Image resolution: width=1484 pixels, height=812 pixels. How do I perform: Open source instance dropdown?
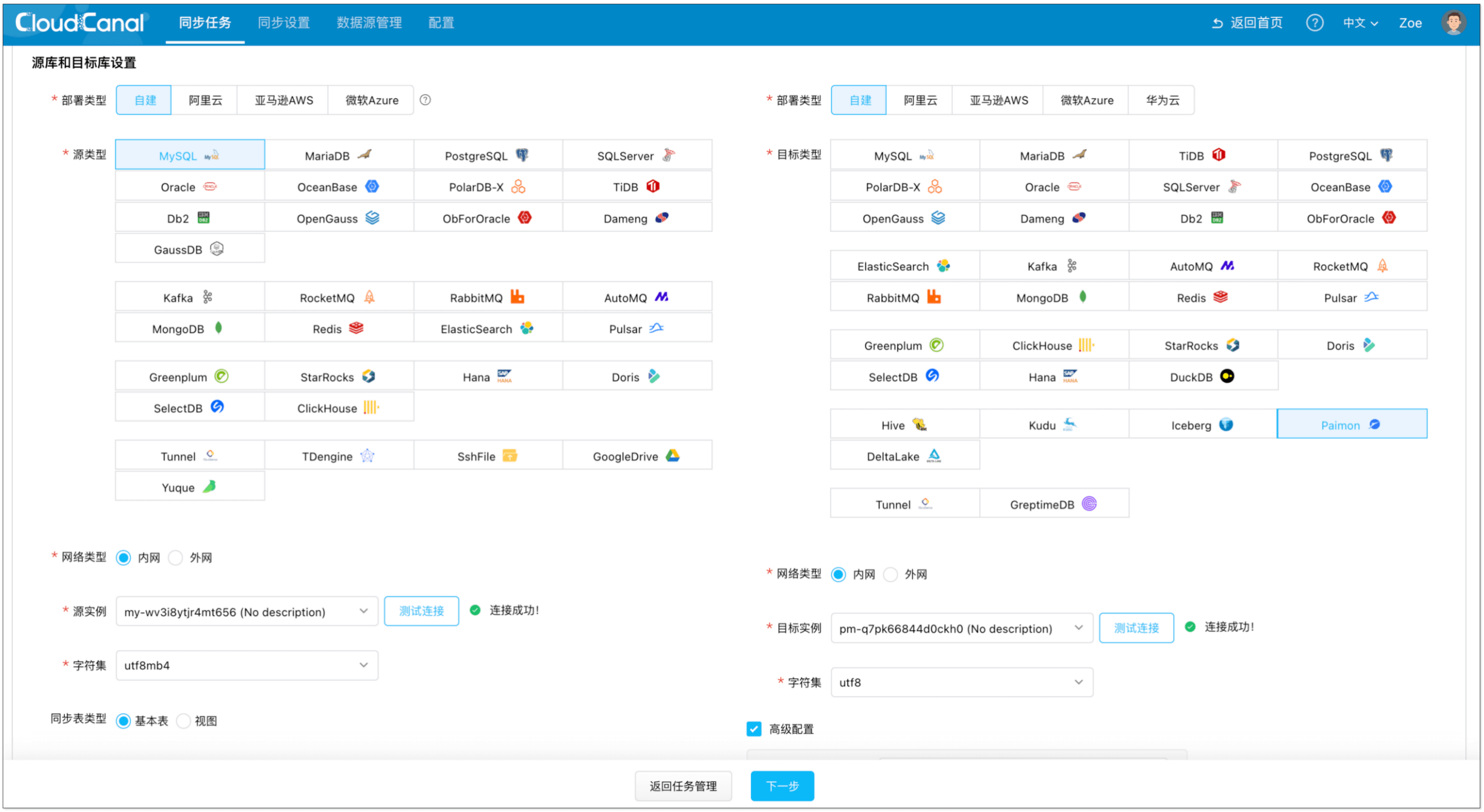tap(247, 611)
